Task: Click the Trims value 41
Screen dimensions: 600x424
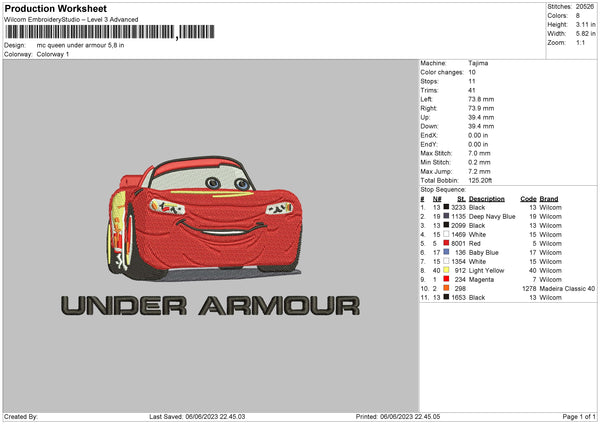Action: coord(472,90)
